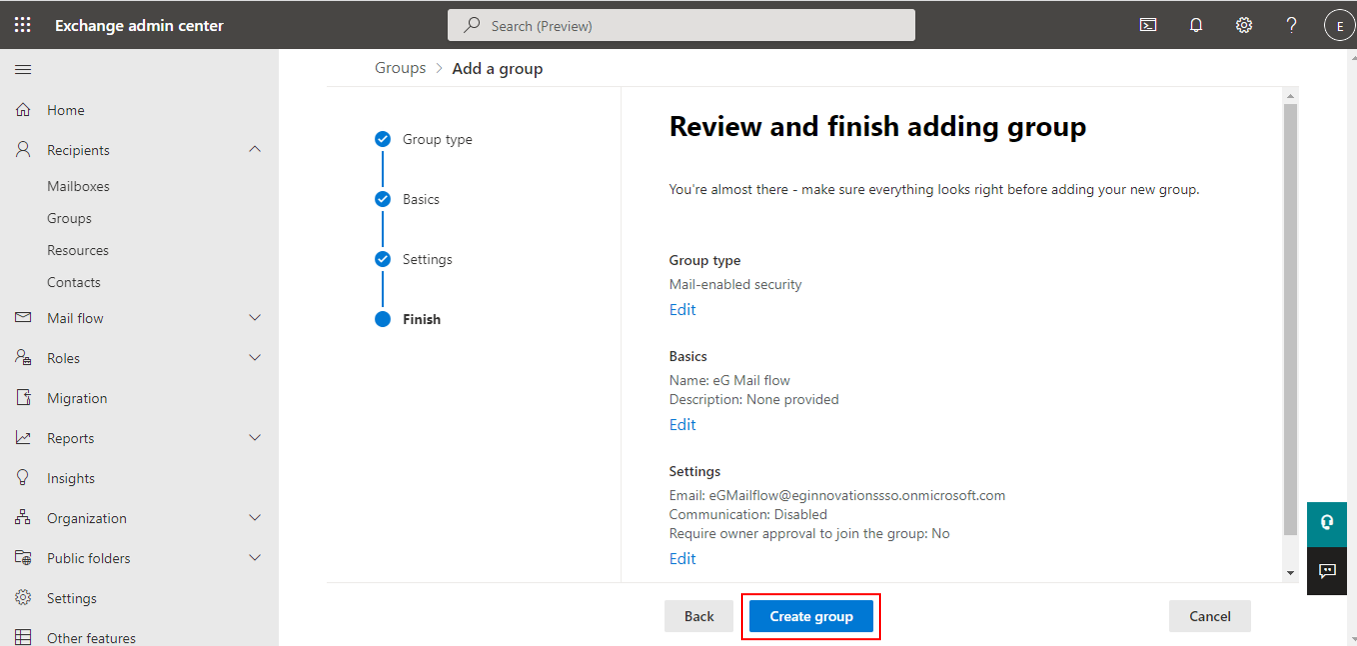The image size is (1357, 646).
Task: Click the search magnifier icon
Action: tap(472, 25)
